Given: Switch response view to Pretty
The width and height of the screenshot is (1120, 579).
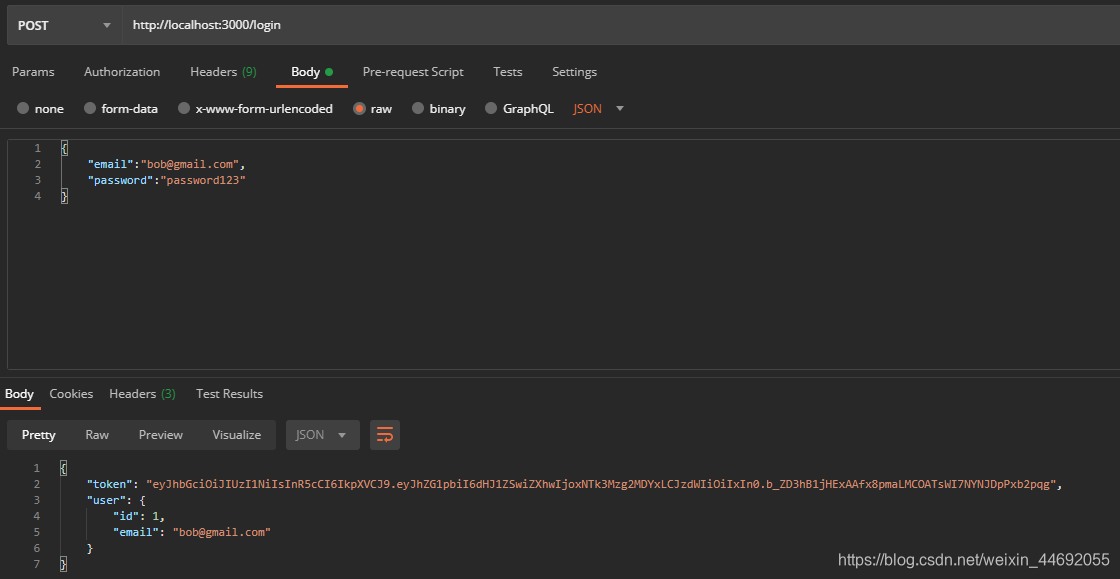Looking at the screenshot, I should point(39,435).
